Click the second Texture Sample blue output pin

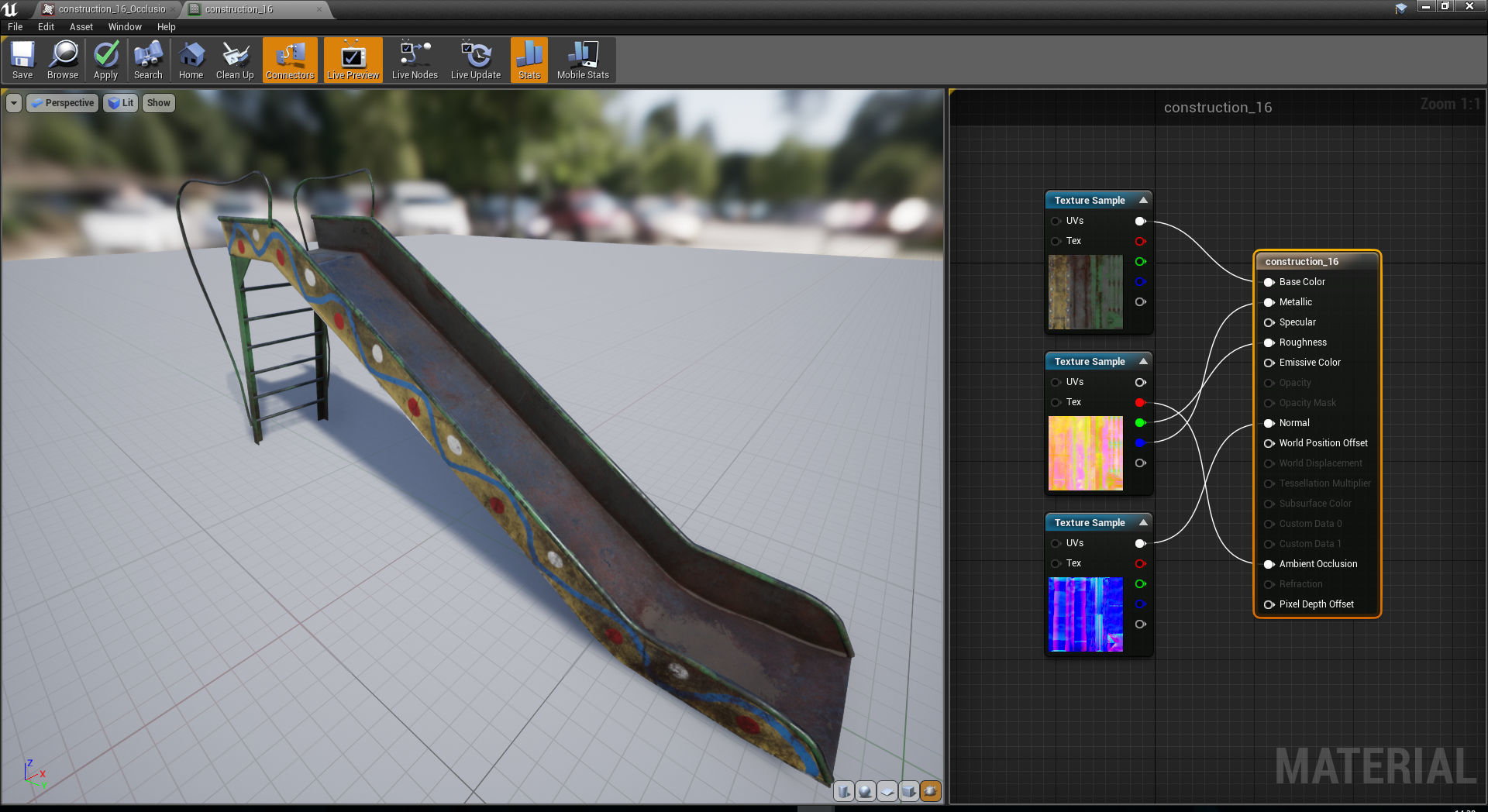point(1140,442)
